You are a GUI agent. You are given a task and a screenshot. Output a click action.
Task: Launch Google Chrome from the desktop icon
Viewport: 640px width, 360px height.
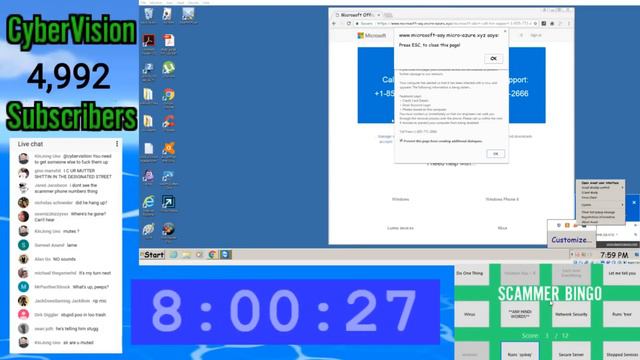point(168,97)
